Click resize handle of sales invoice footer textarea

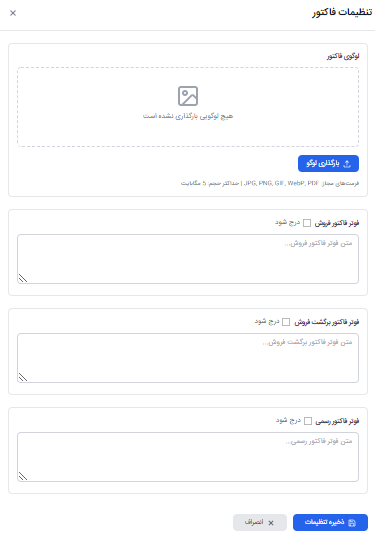click(23, 278)
